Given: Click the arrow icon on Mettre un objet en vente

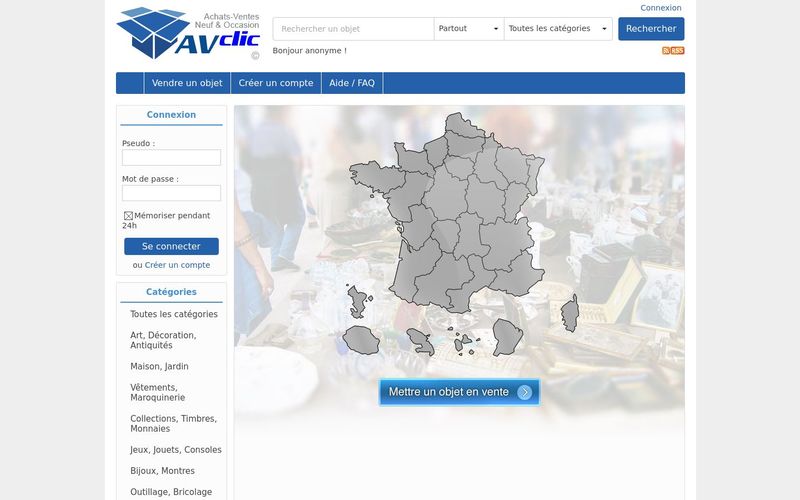Looking at the screenshot, I should (524, 392).
